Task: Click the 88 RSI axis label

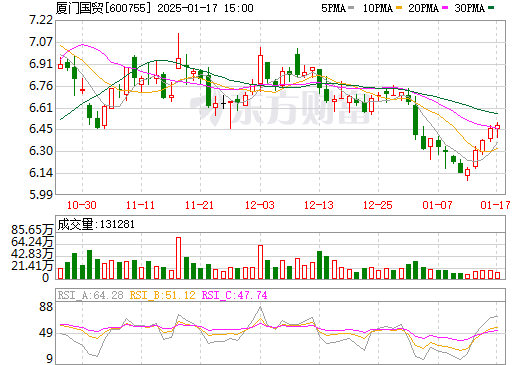Action: (46, 307)
